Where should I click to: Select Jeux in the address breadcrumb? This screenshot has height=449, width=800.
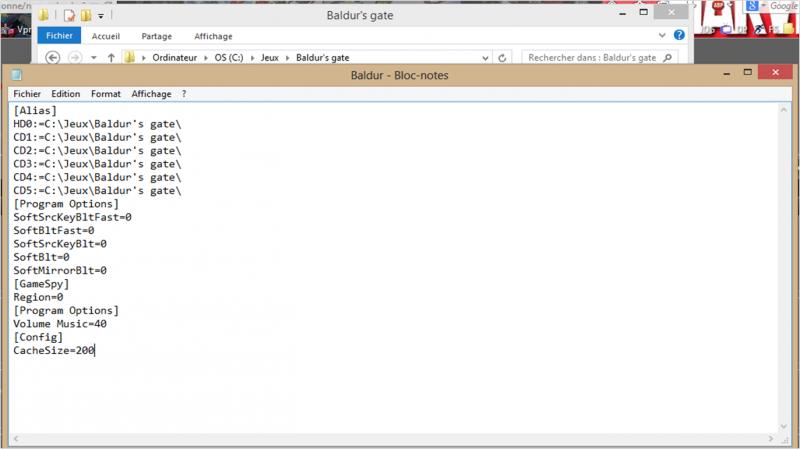pos(269,58)
